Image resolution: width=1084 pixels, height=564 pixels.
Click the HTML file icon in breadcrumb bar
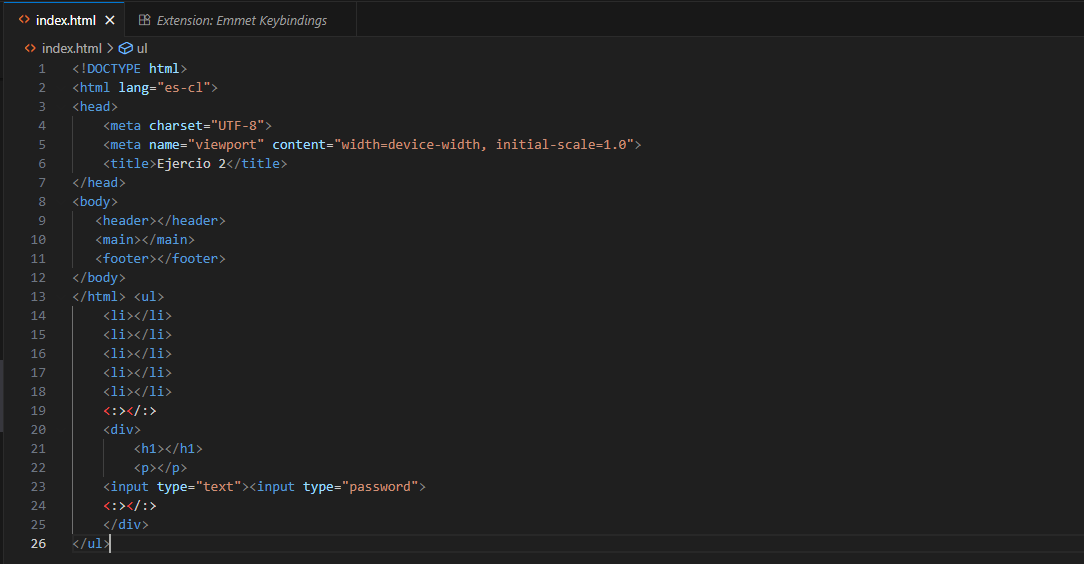tap(30, 48)
